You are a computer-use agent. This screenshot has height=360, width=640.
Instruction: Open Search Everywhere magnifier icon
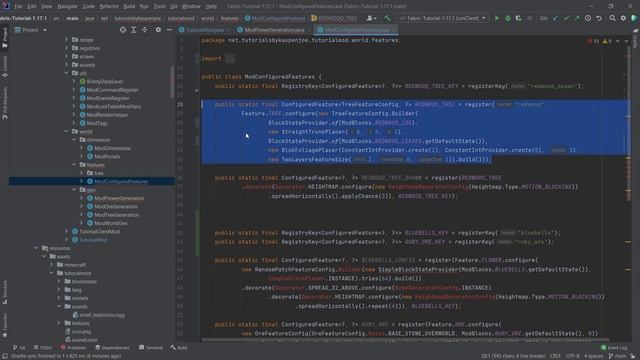coord(613,18)
